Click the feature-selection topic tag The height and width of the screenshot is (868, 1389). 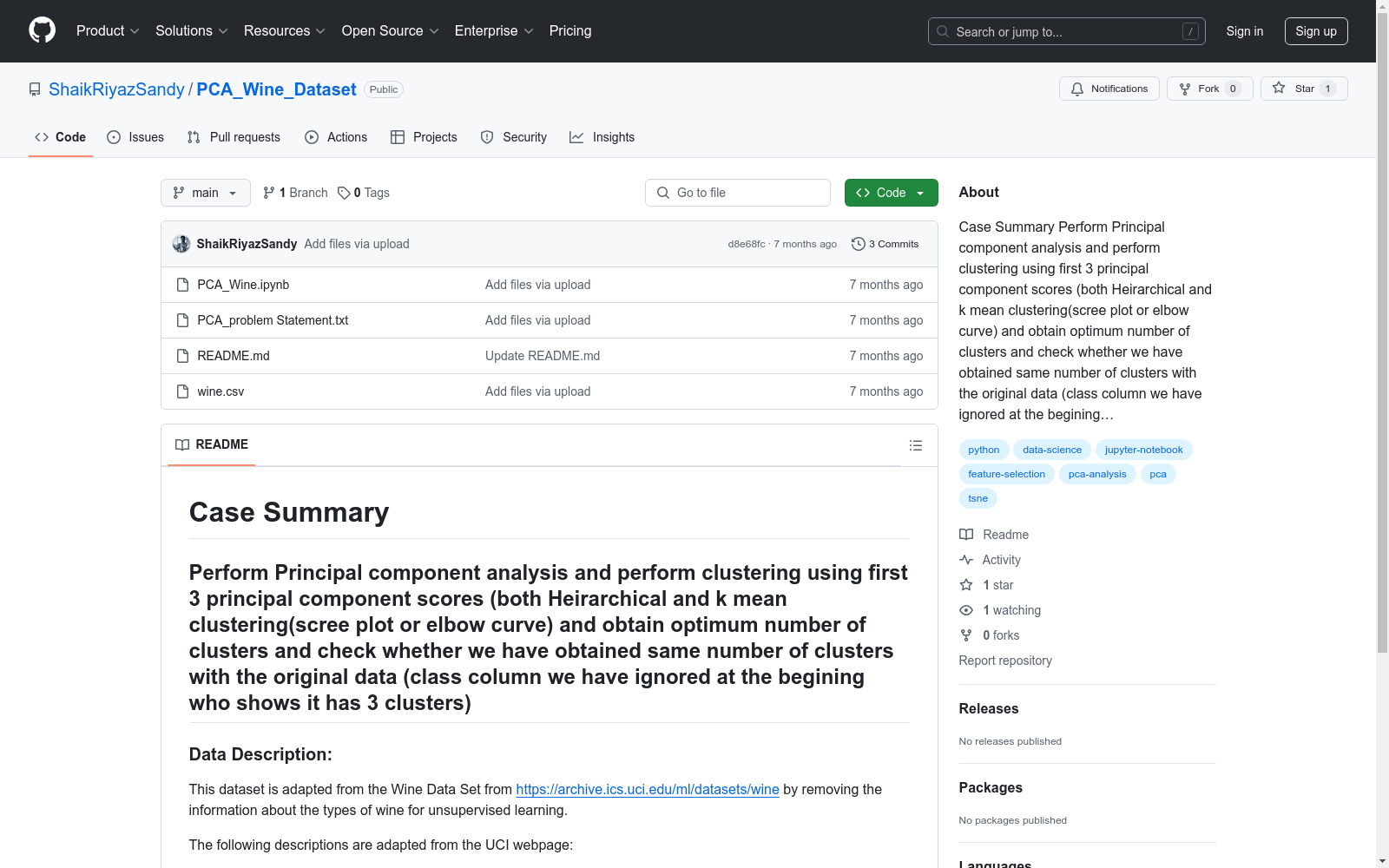1006,474
